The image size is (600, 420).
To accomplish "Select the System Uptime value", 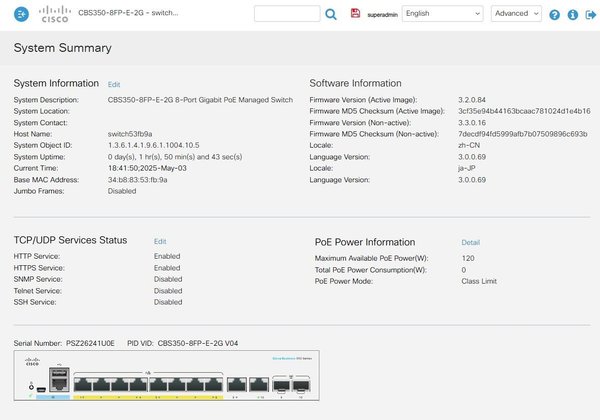I will [x=175, y=157].
